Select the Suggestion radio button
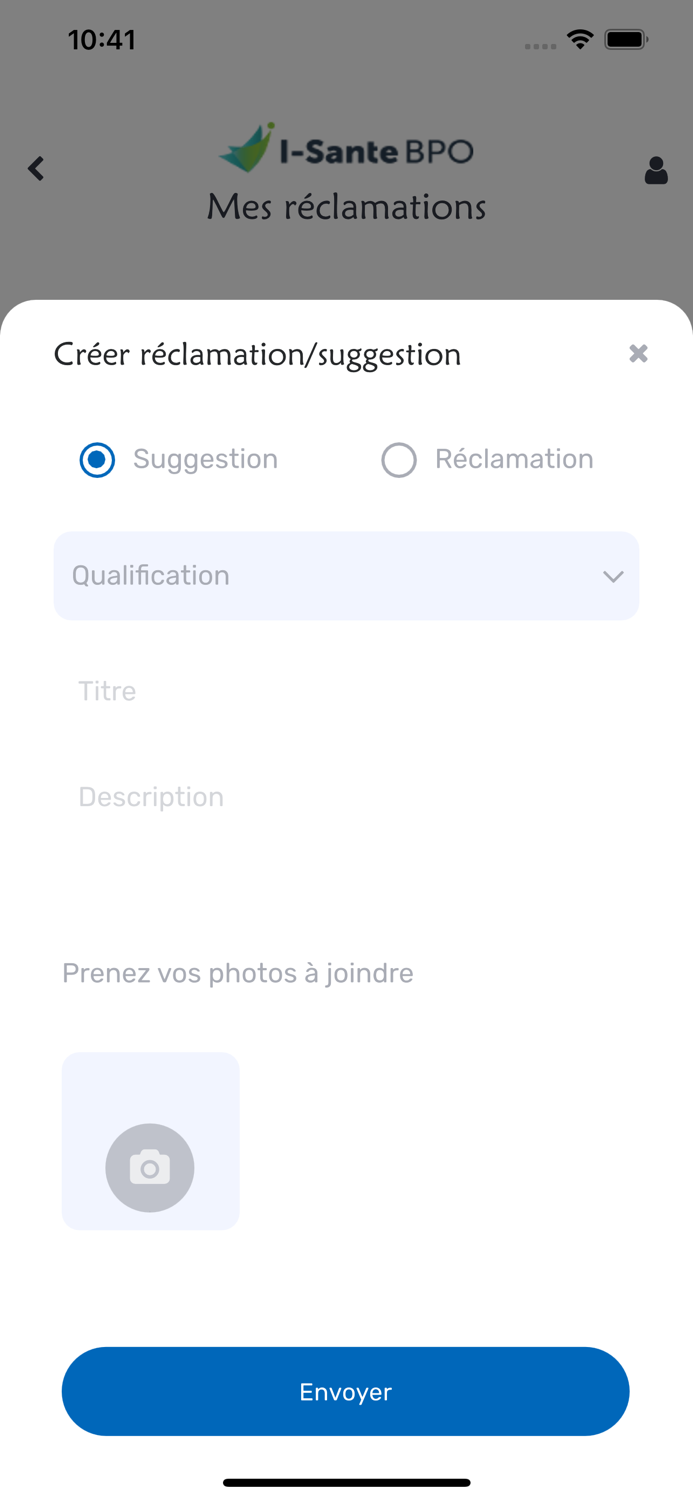Image resolution: width=693 pixels, height=1500 pixels. (97, 460)
